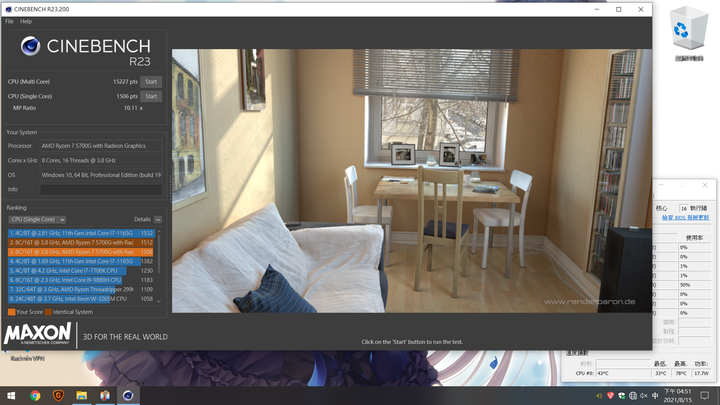Click the MAXON logo
720x405 pixels.
[38, 333]
